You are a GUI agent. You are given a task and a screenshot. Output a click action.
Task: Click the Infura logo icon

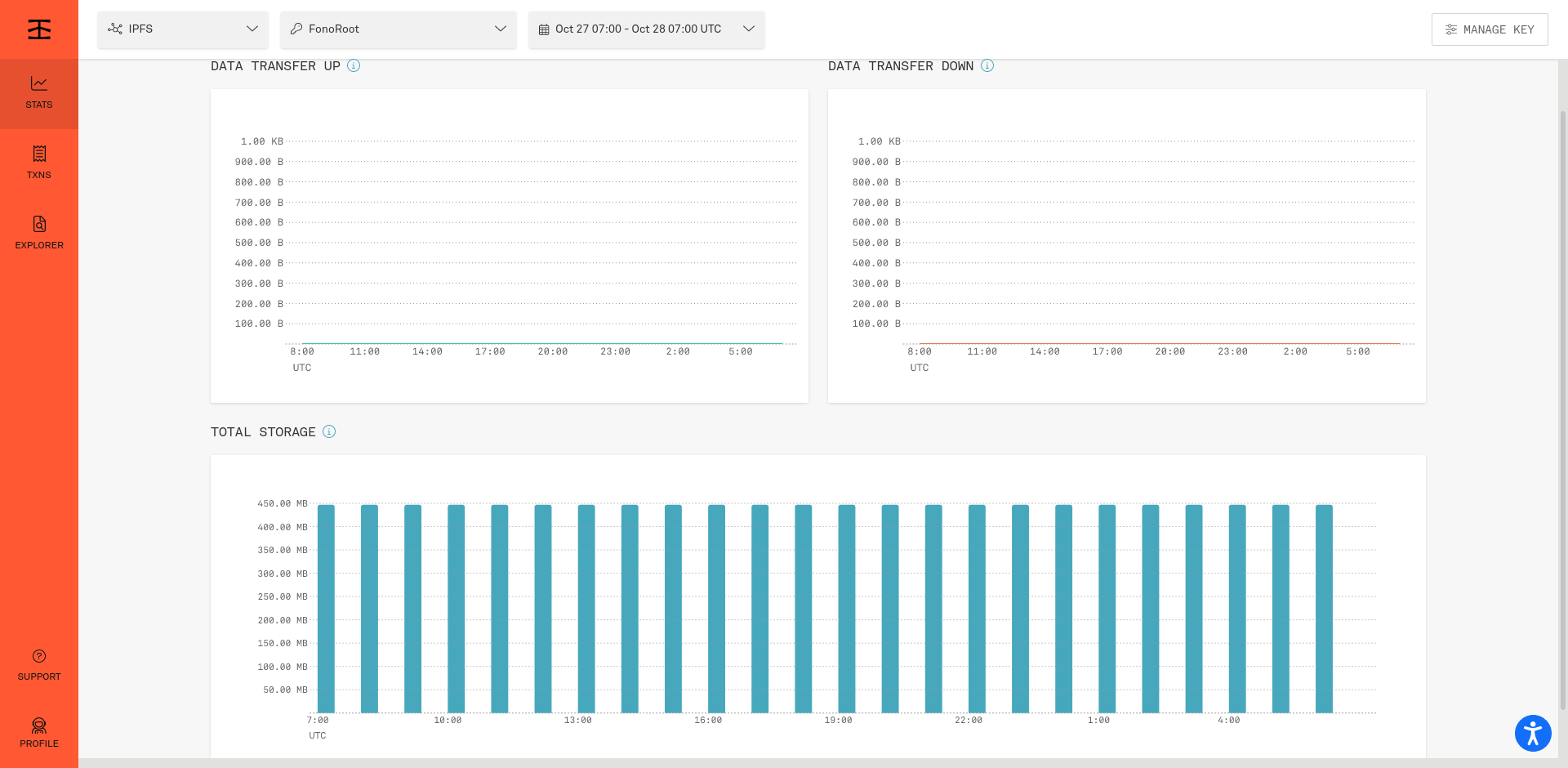[39, 29]
